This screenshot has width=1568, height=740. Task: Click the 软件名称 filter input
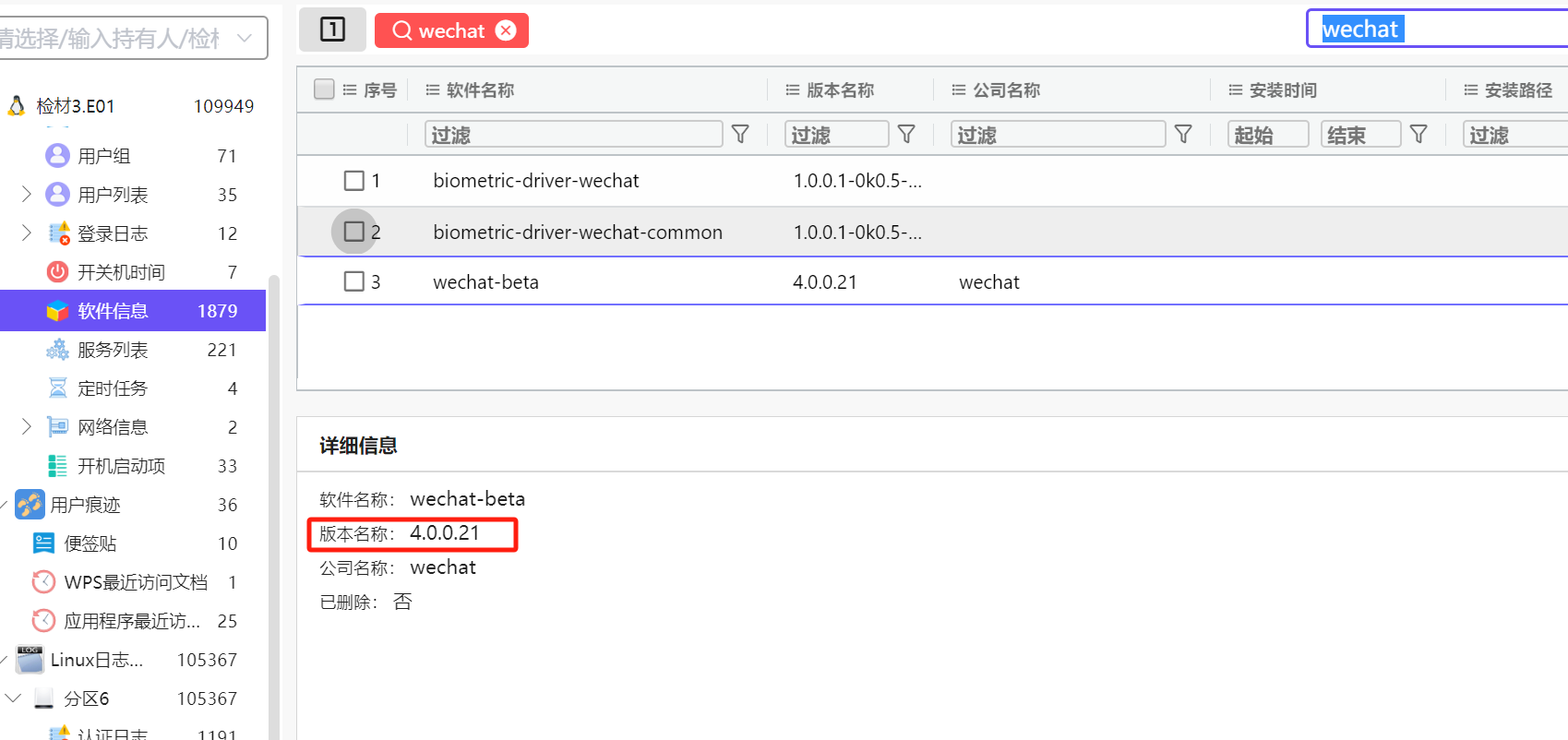(x=574, y=135)
